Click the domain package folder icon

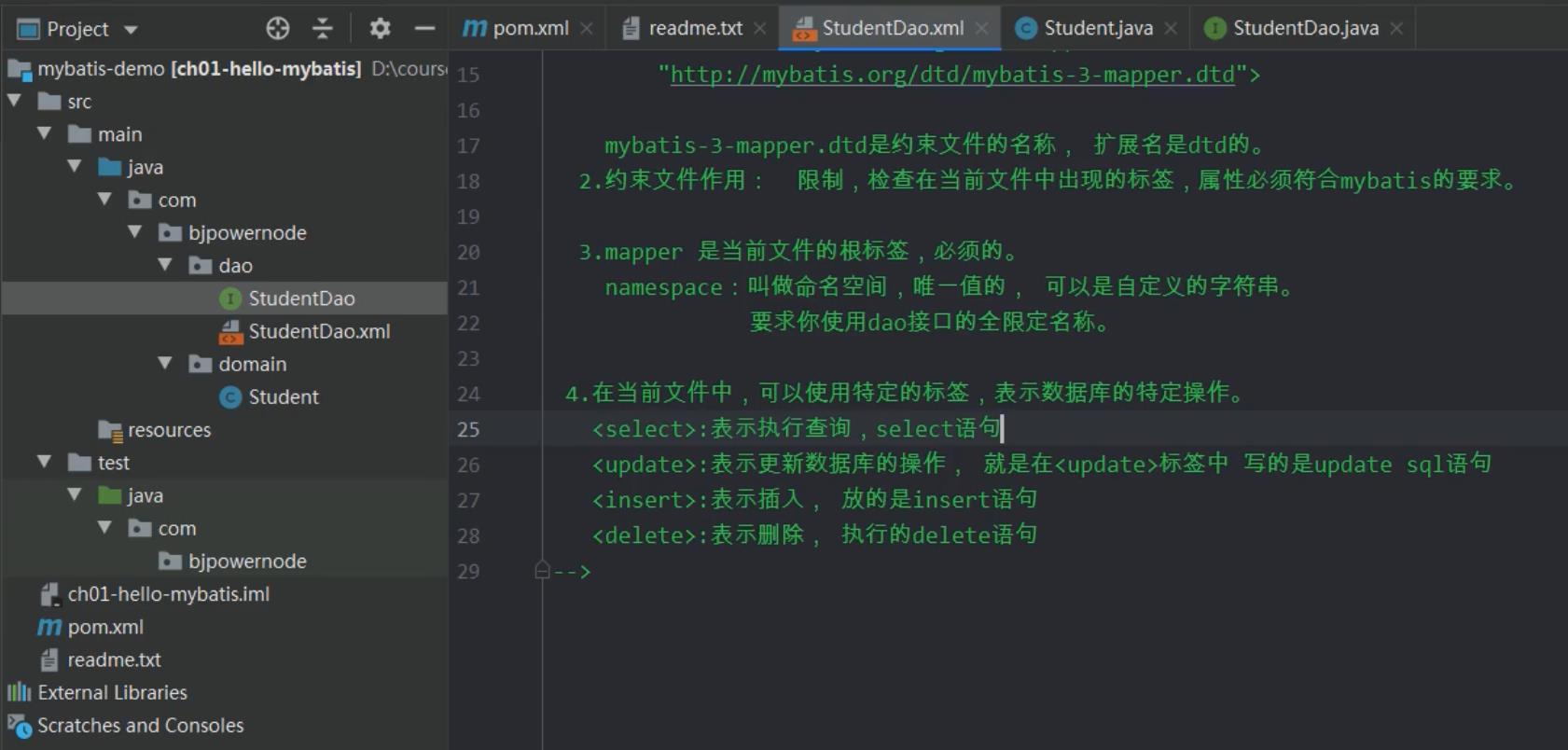coord(201,364)
